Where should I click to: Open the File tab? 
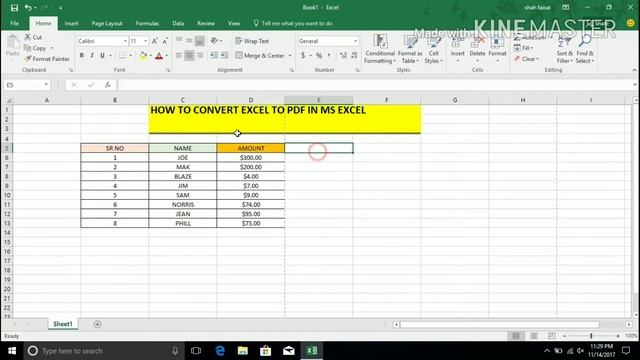[15, 23]
